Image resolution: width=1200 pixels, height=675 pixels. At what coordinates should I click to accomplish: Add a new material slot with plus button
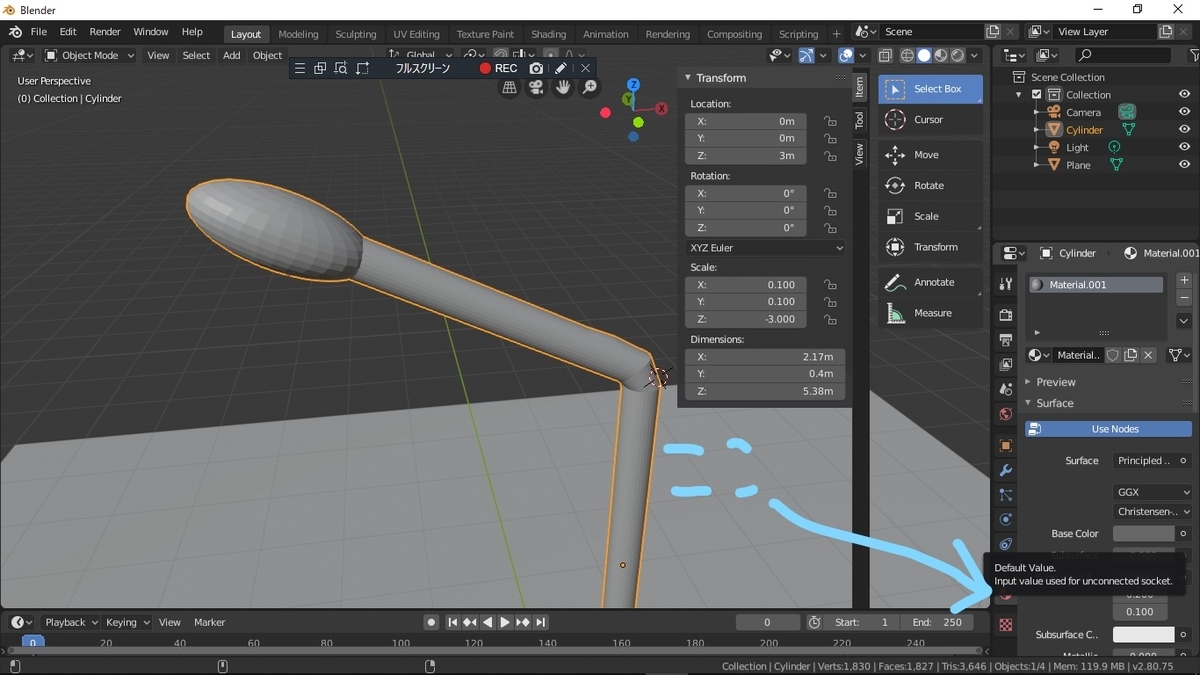[x=1184, y=281]
